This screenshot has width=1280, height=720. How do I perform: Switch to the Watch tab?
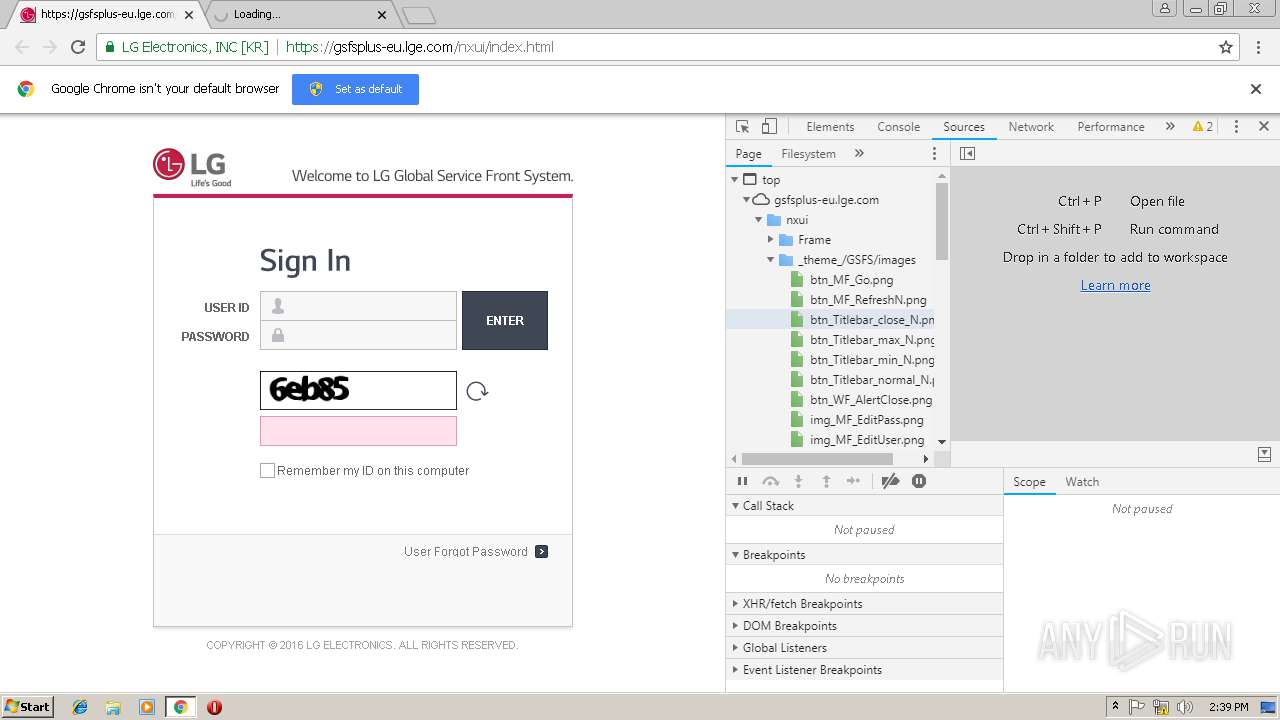[1082, 482]
